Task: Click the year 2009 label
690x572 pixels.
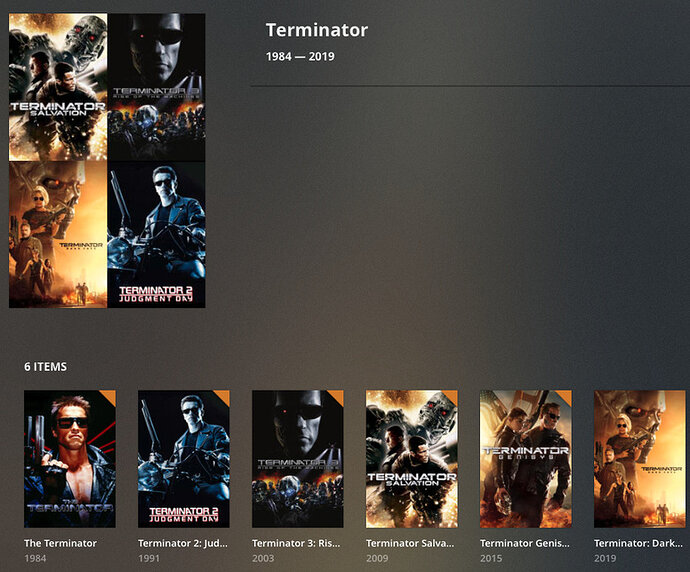Action: point(377,558)
